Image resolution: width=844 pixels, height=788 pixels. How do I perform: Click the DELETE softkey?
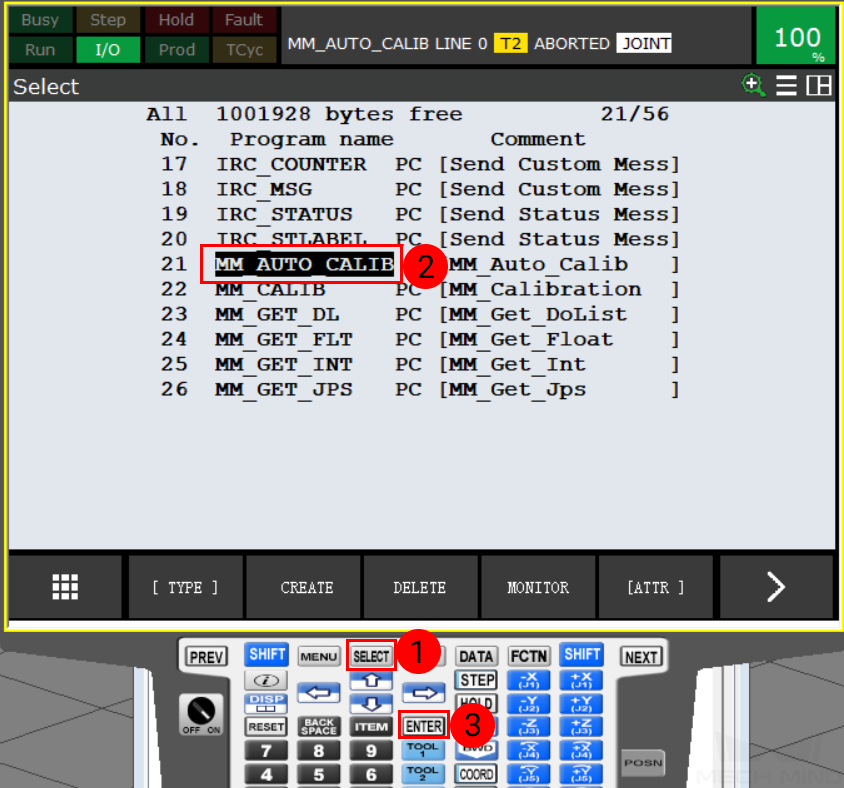pos(419,587)
